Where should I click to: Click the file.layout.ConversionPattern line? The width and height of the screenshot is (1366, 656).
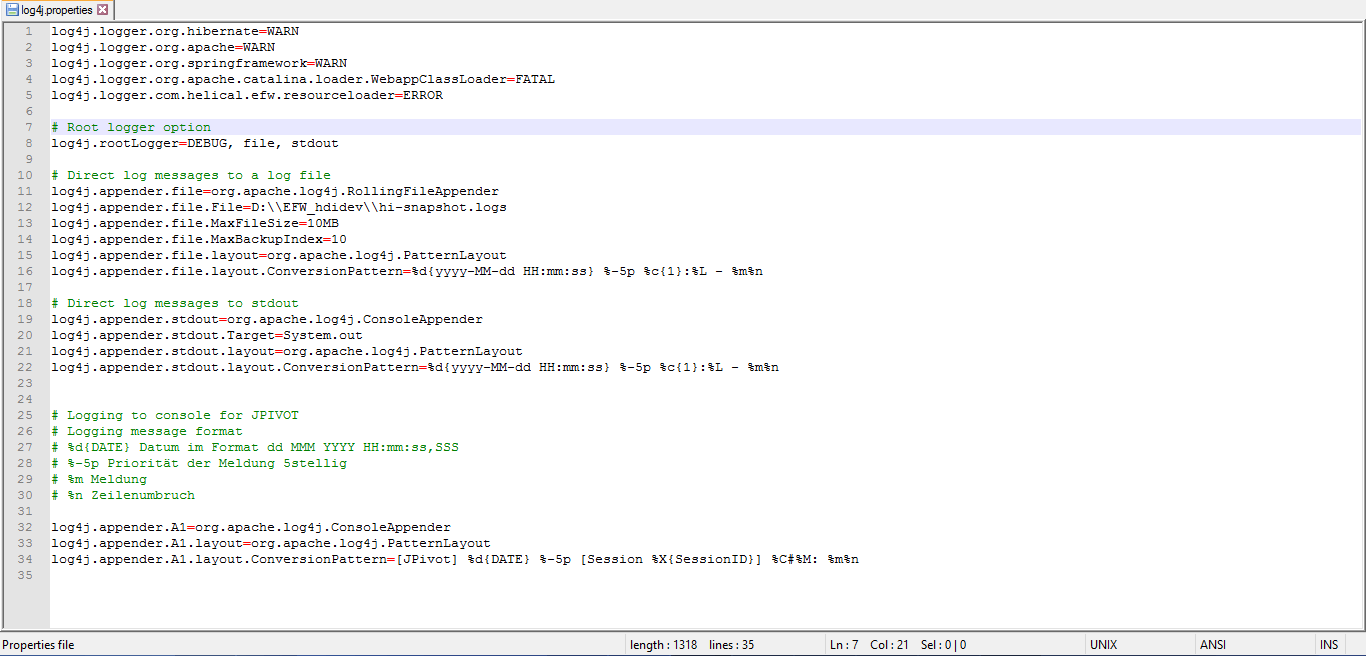(407, 271)
